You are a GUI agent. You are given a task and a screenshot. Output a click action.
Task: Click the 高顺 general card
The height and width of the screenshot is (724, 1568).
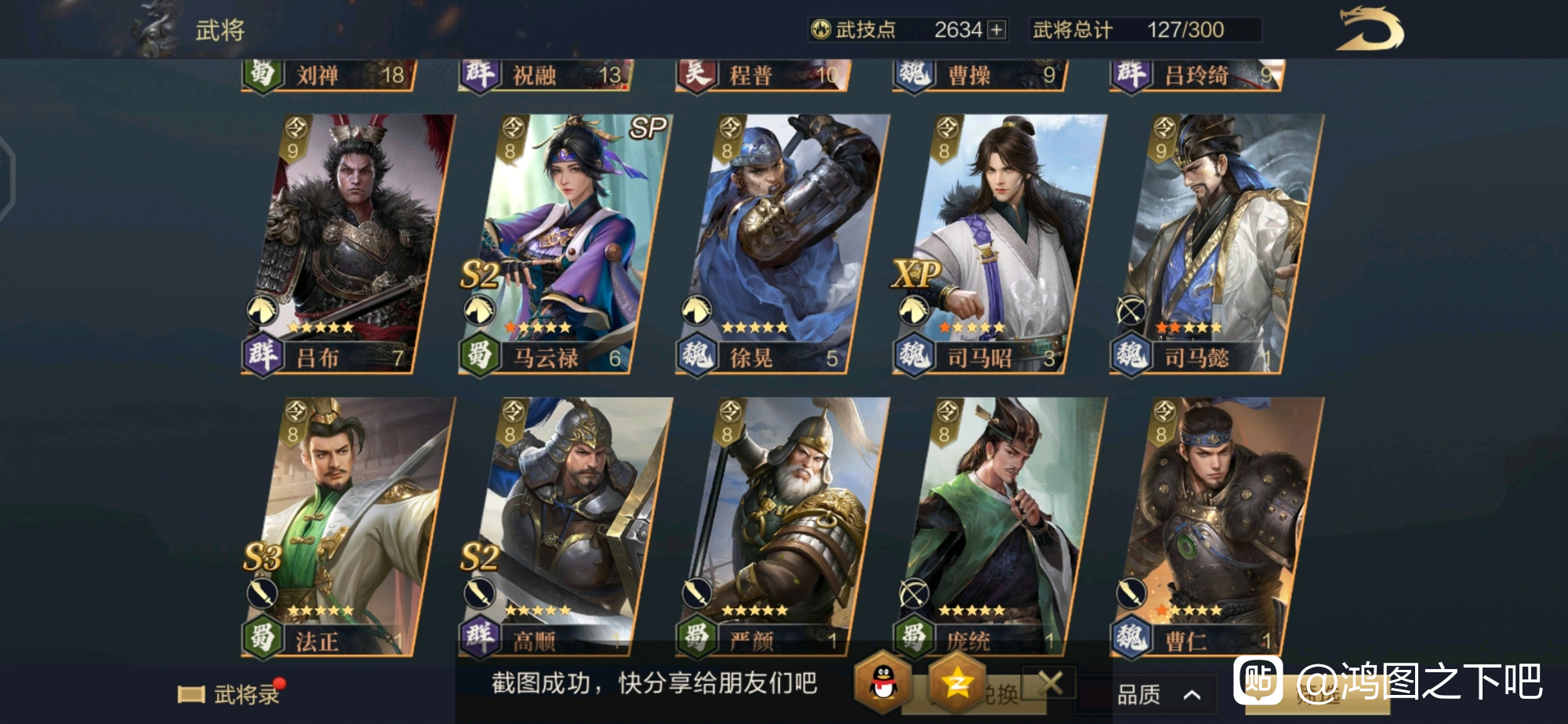click(x=565, y=527)
